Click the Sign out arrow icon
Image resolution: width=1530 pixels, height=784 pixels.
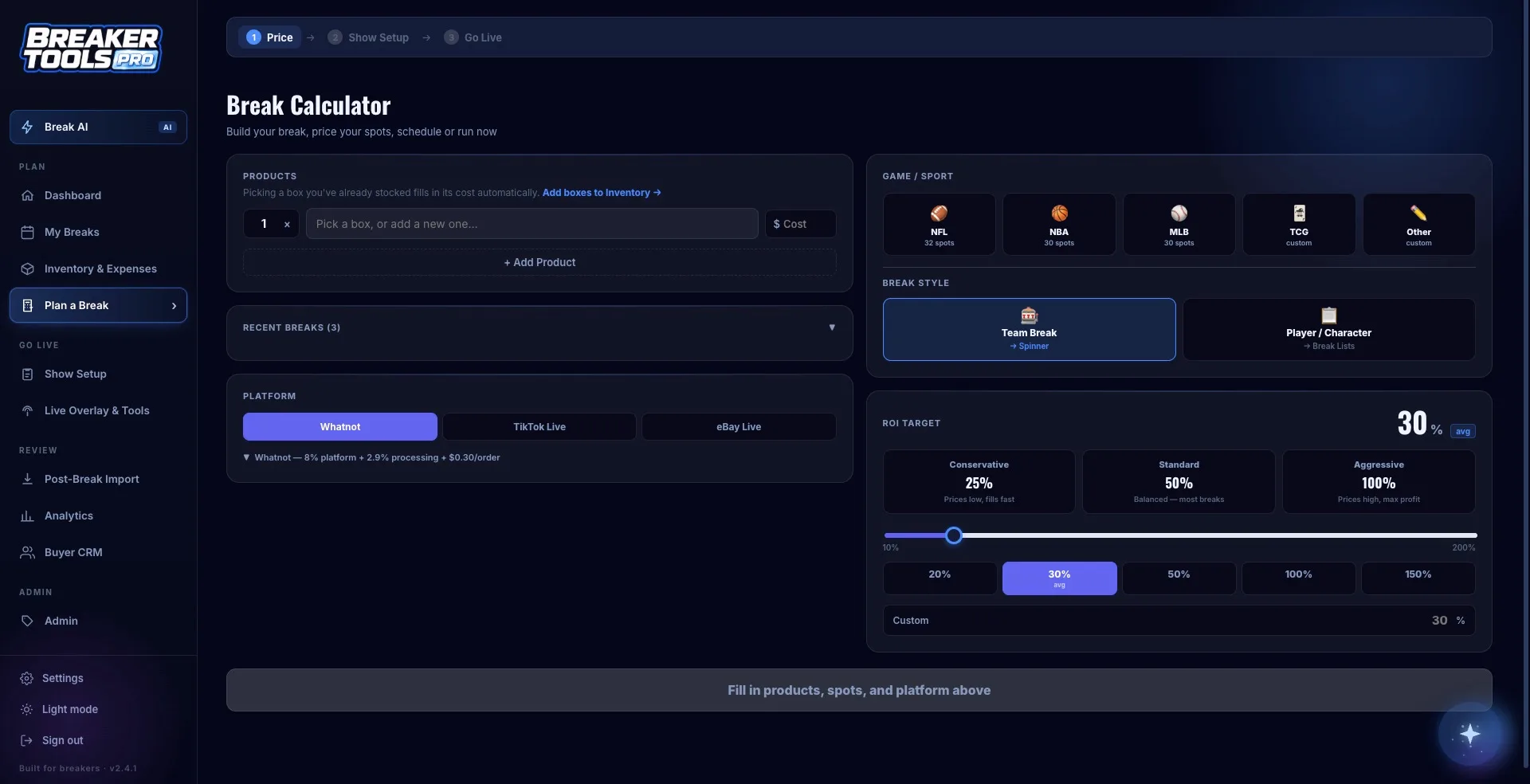[26, 740]
